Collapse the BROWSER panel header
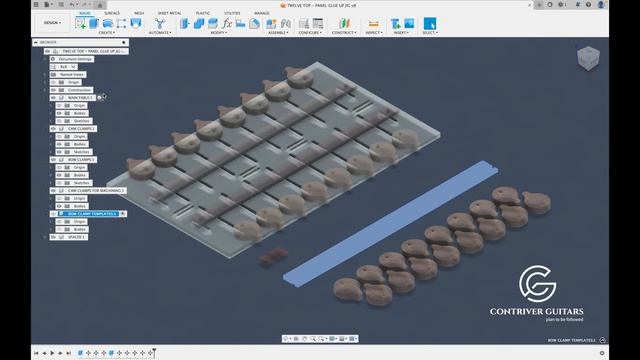The image size is (640, 360). tap(36, 42)
